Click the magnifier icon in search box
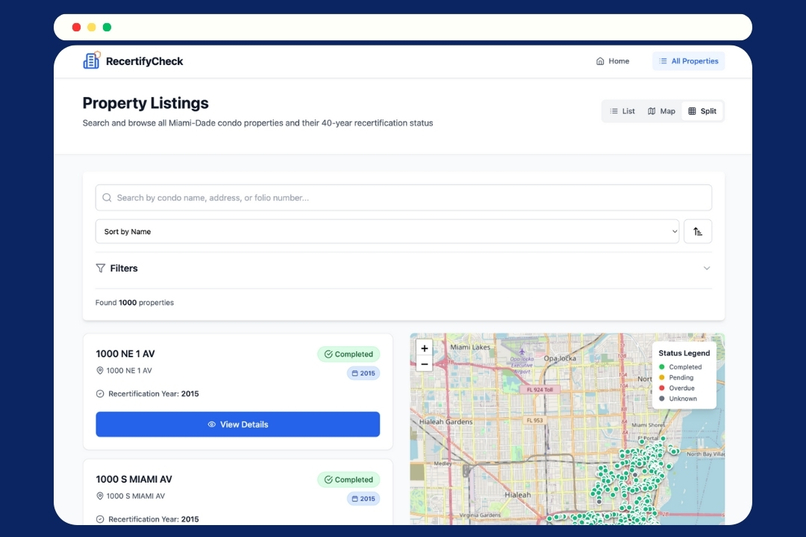Screen dimensions: 806x537 [107, 198]
